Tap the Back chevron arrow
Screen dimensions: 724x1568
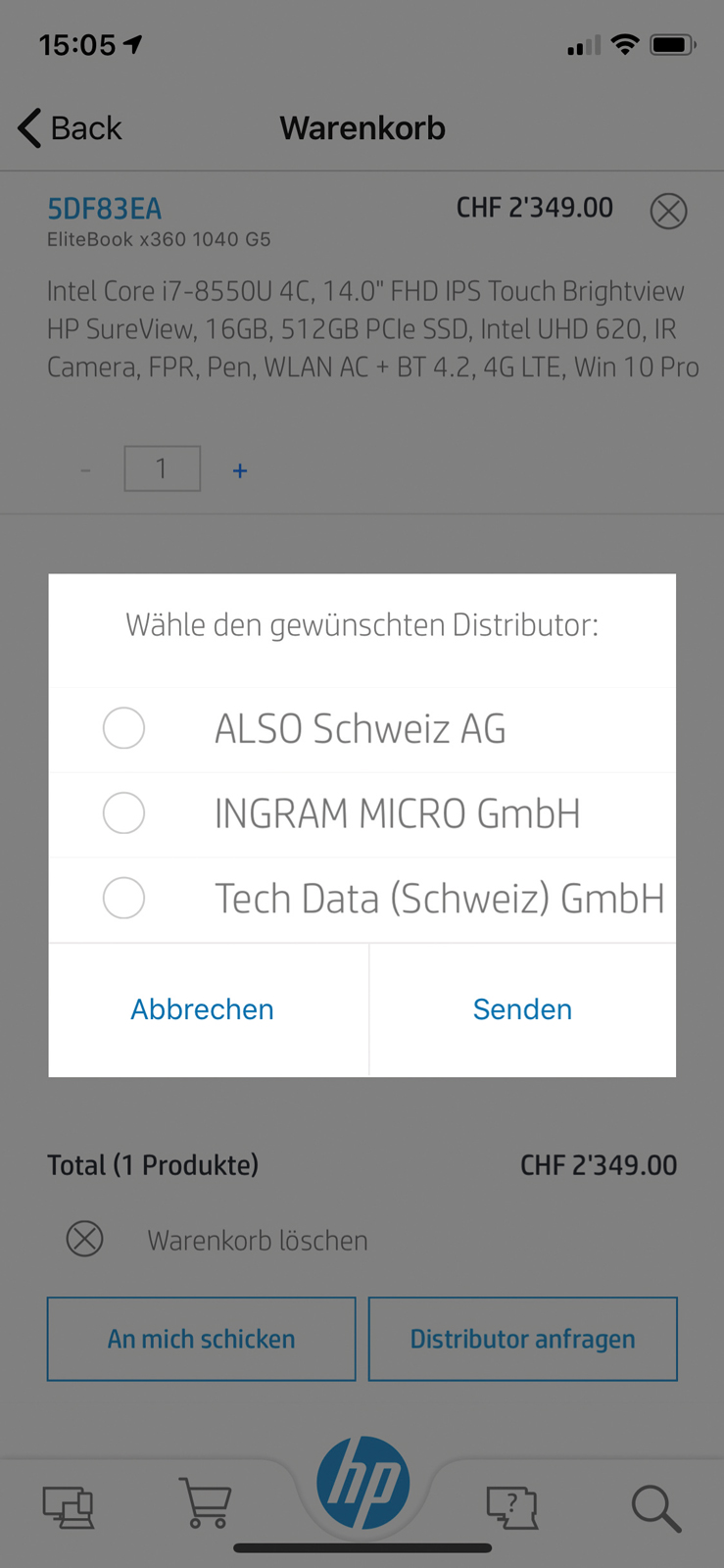[x=30, y=128]
